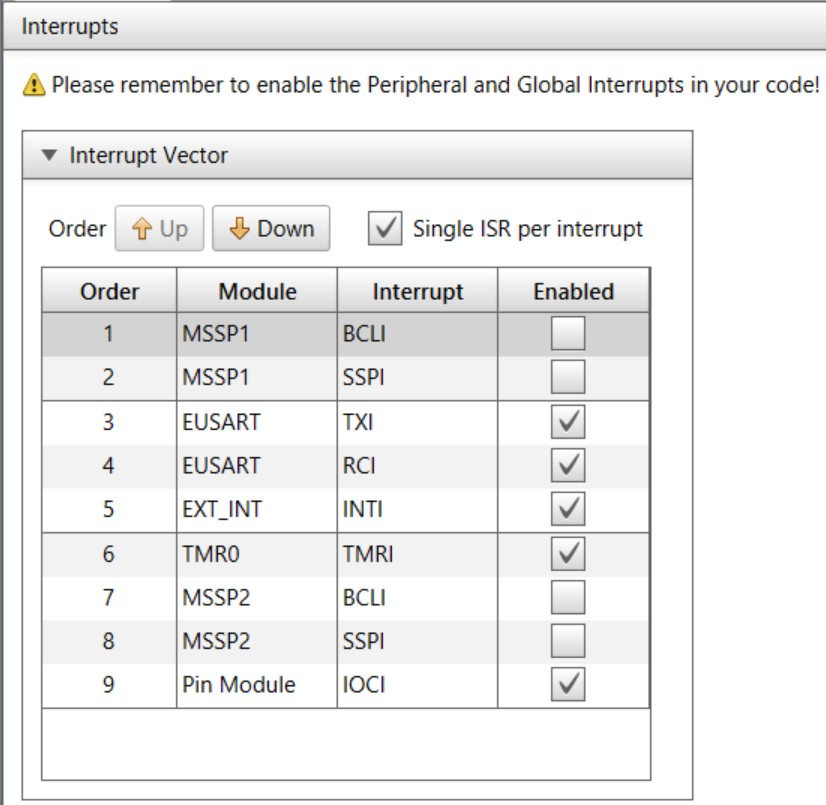The height and width of the screenshot is (805, 826).
Task: Click the Down order button
Action: point(270,229)
